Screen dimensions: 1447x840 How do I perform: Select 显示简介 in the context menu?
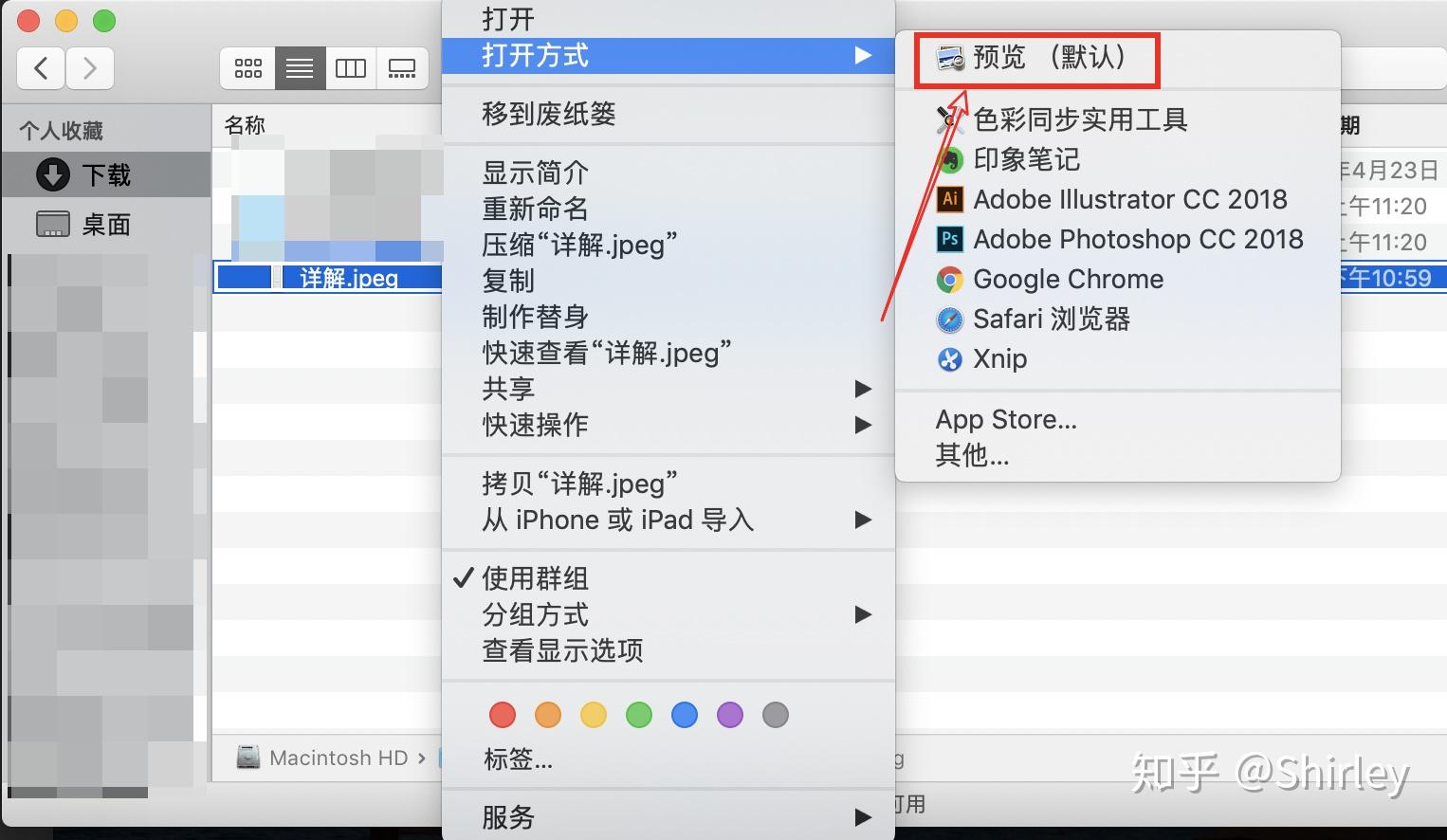coord(669,173)
